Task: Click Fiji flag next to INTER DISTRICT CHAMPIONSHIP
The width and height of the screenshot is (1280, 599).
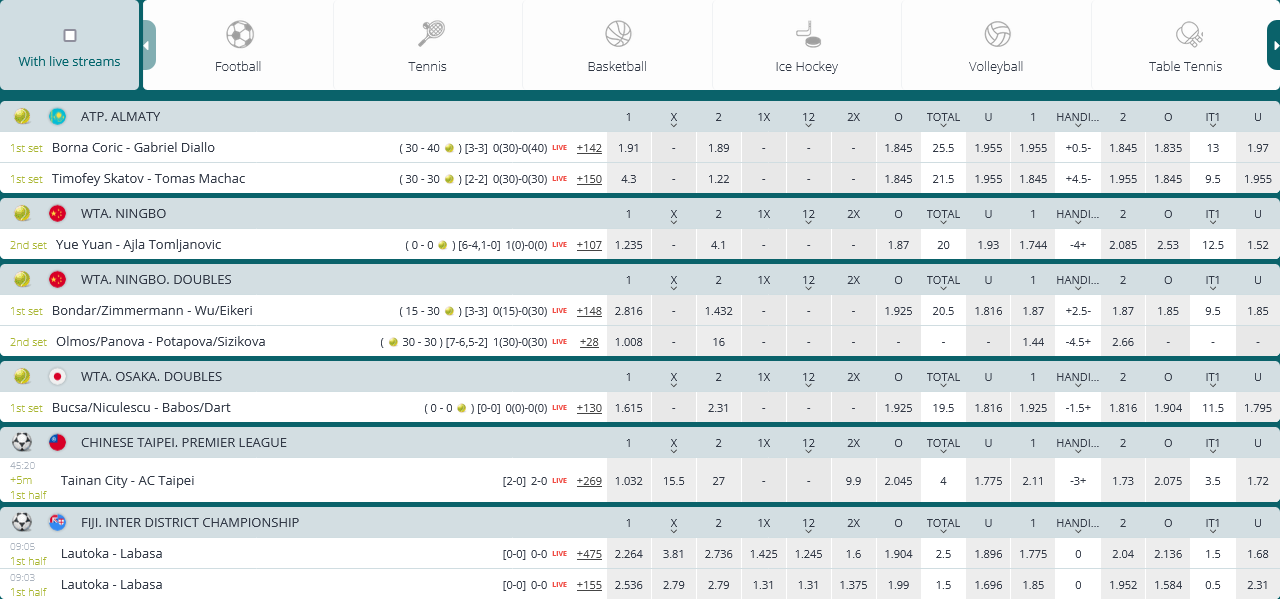Action: (57, 522)
